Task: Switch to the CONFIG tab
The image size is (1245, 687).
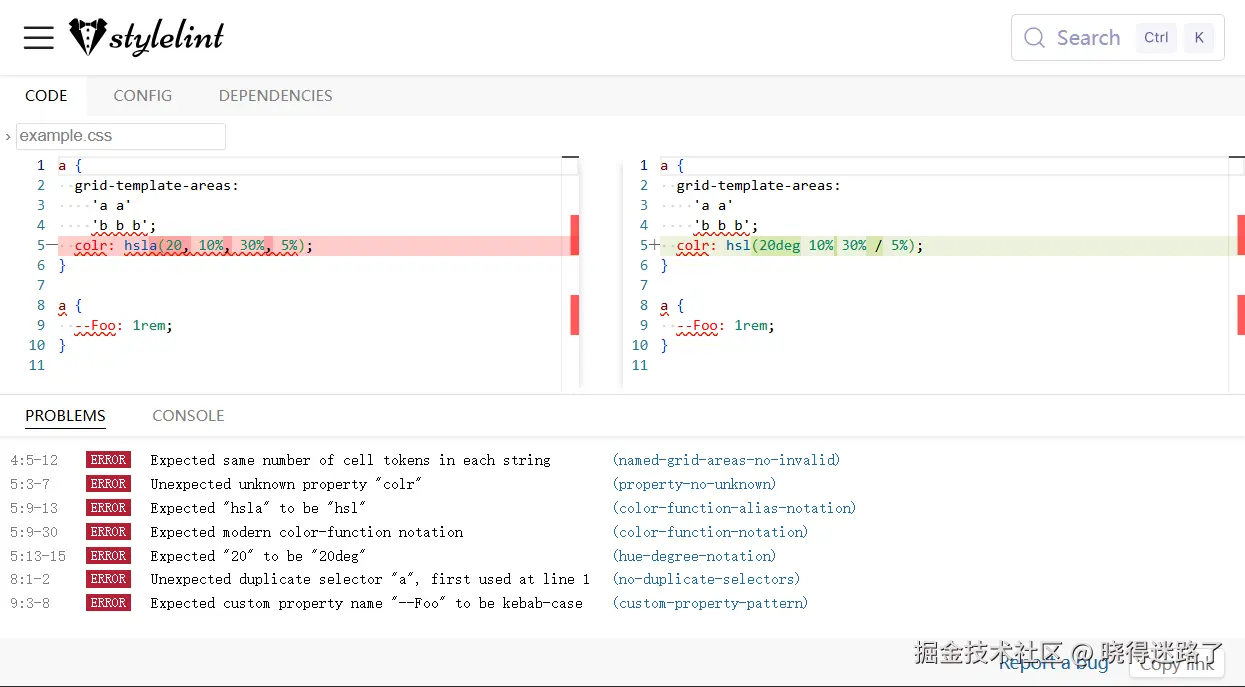Action: click(142, 96)
